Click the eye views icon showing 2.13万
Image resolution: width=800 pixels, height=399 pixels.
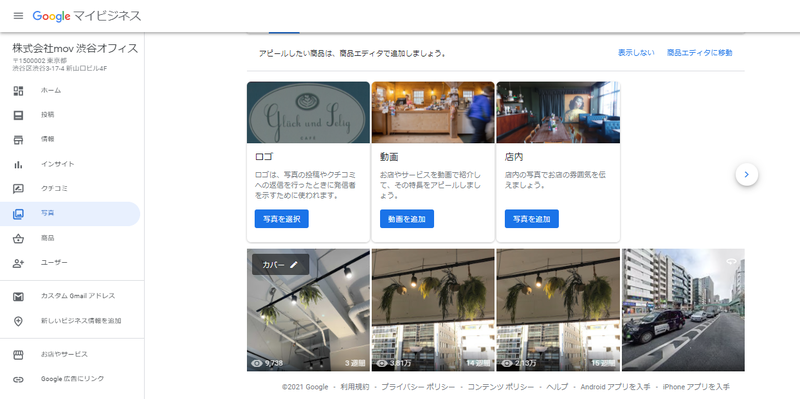507,363
